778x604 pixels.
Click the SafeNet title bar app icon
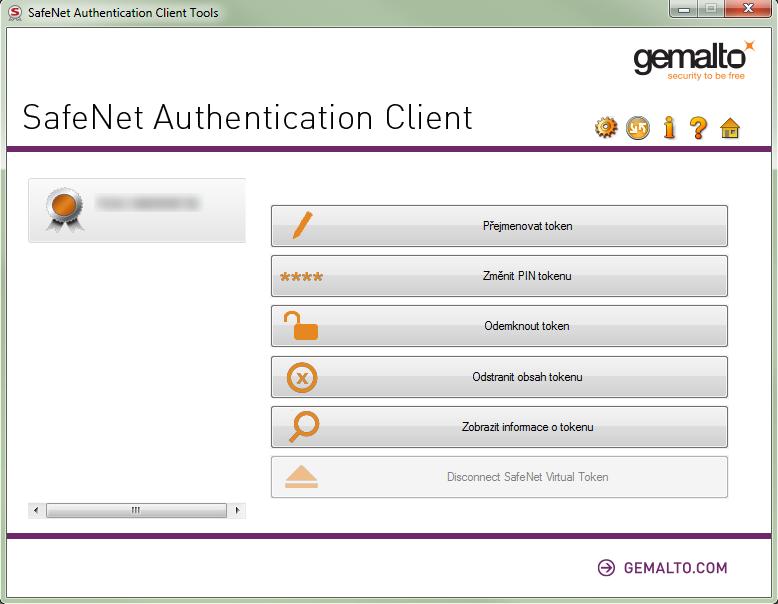15,12
